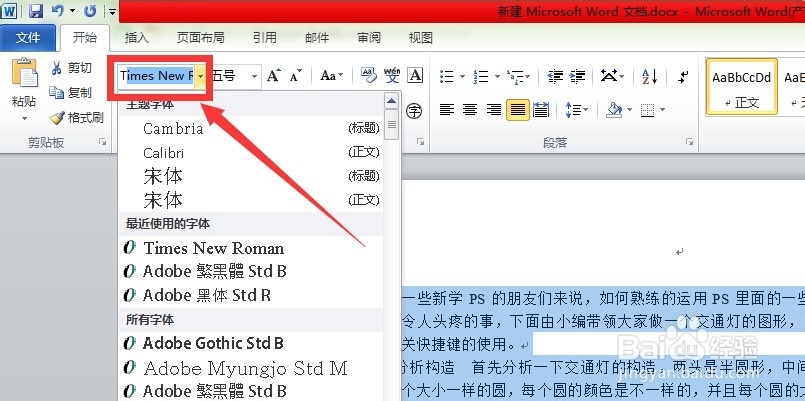The width and height of the screenshot is (805, 401).
Task: Click the font list scrollbar thumb
Action: click(392, 125)
